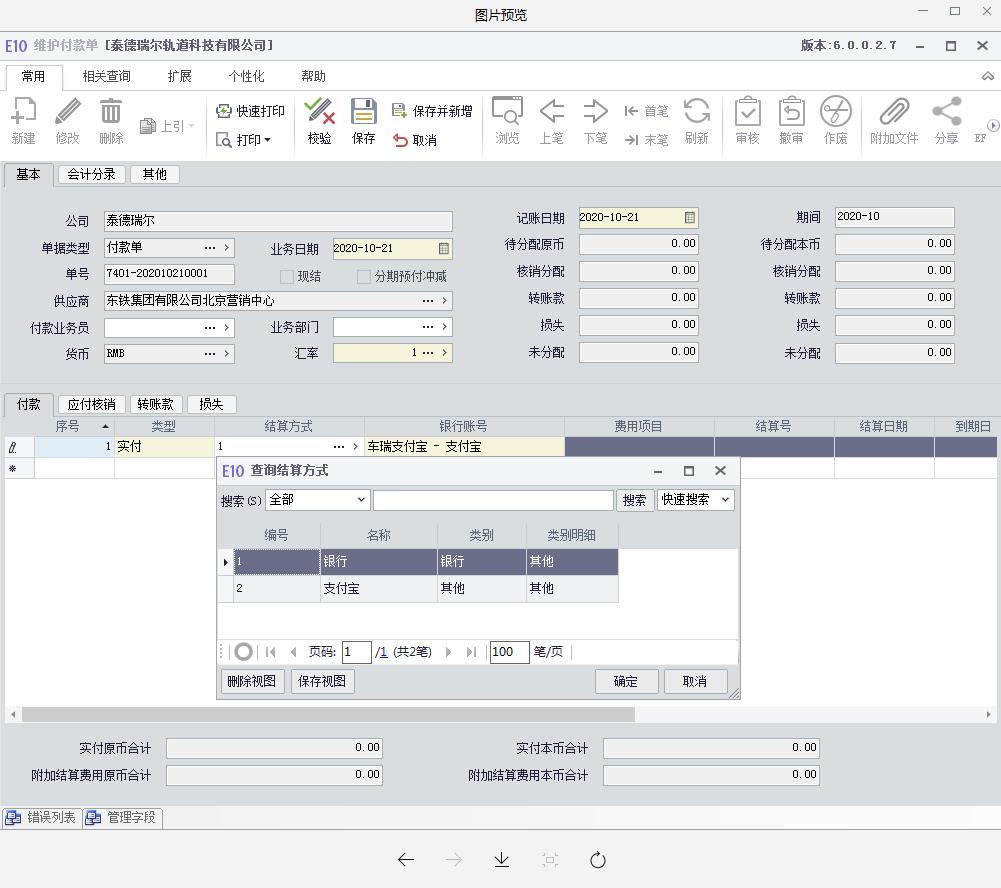Click the dialog's refresh circle icon in pager
This screenshot has width=1001, height=888.
243,652
